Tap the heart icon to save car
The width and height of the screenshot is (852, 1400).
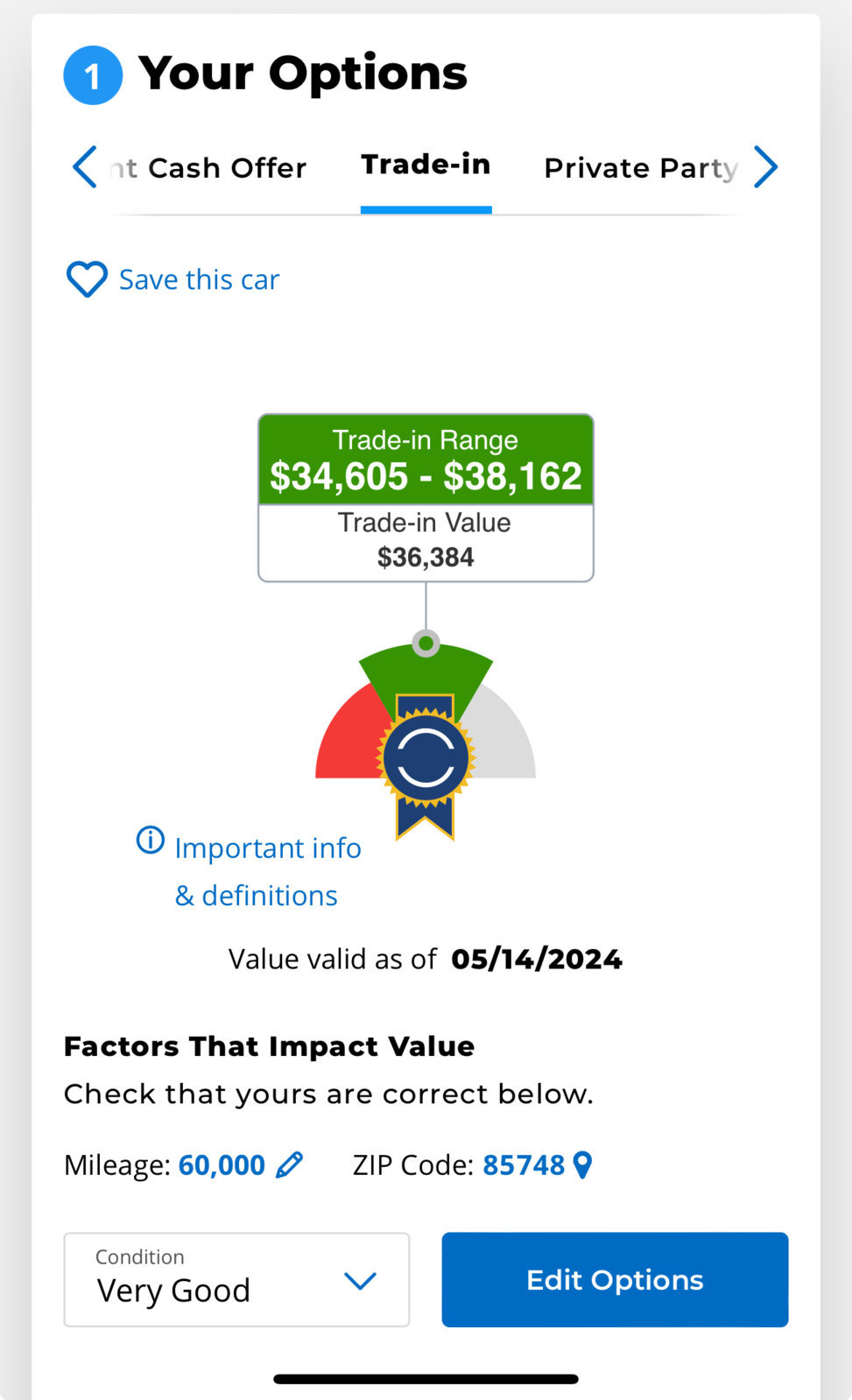pyautogui.click(x=87, y=279)
